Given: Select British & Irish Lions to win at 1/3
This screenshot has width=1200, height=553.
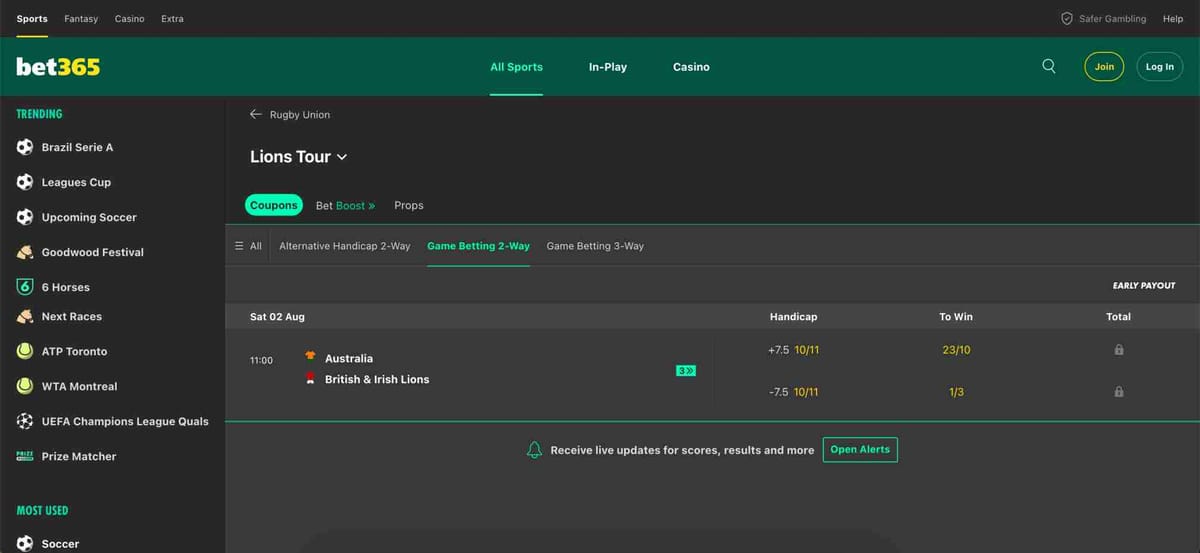Looking at the screenshot, I should [956, 392].
